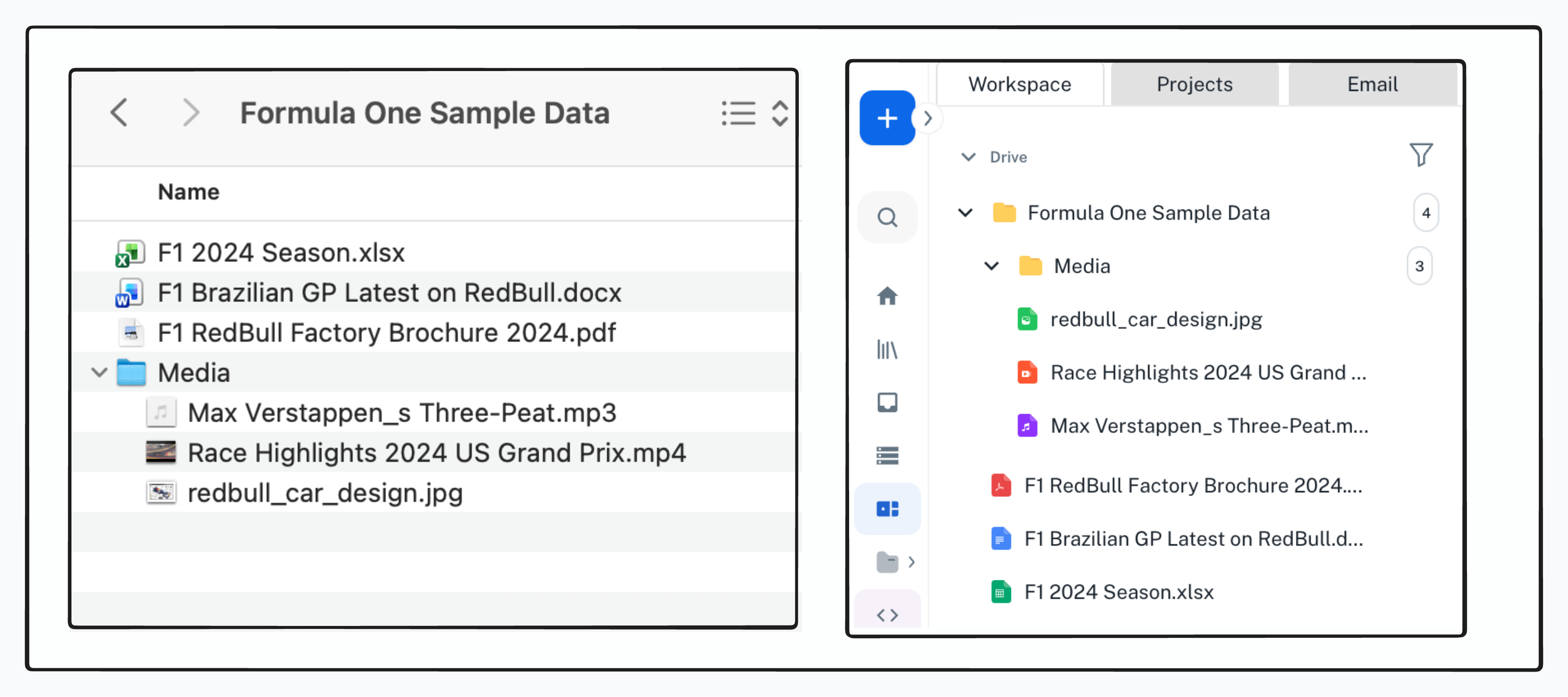Open F1 2024 Season.xlsx in Drive
This screenshot has width=1568, height=697.
tap(1118, 592)
